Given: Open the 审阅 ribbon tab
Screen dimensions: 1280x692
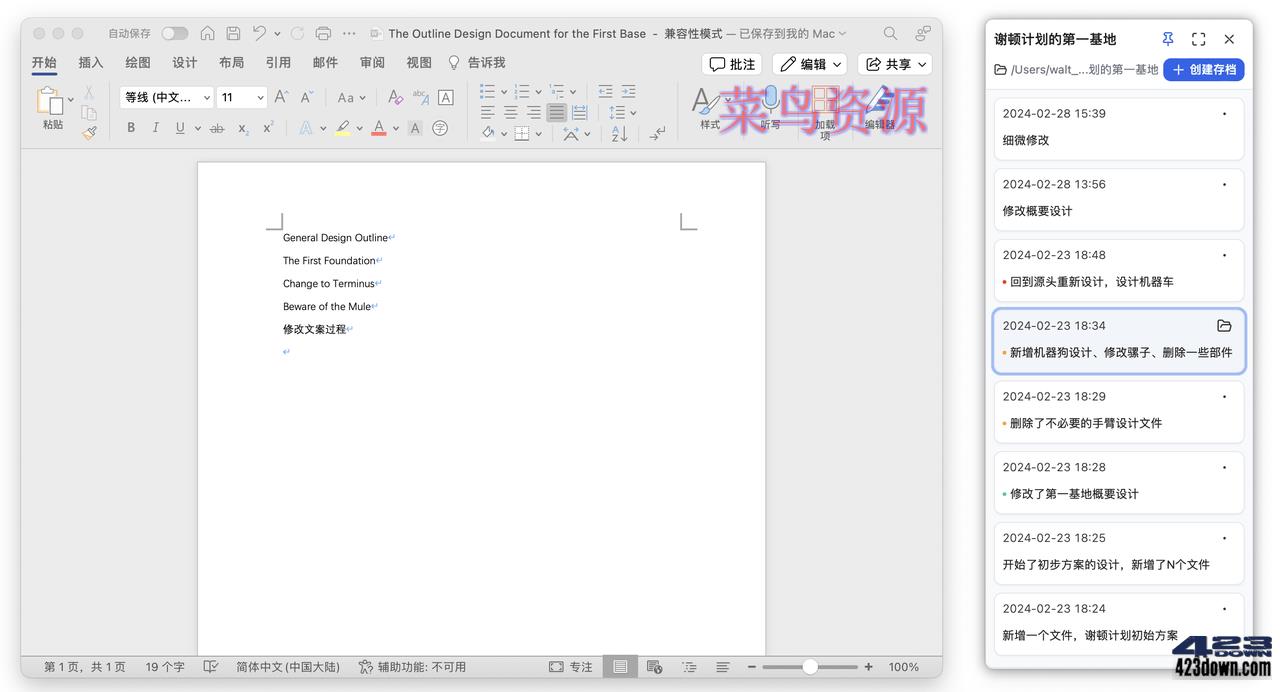Looking at the screenshot, I should [x=372, y=62].
